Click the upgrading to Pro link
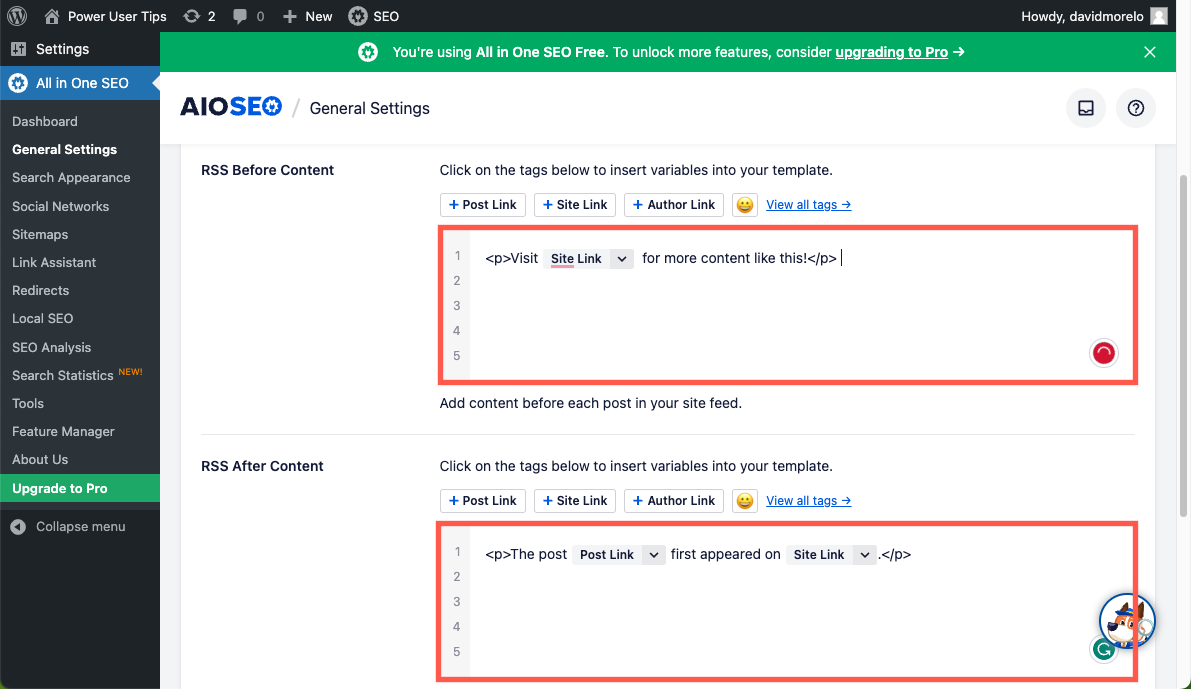 pyautogui.click(x=890, y=52)
